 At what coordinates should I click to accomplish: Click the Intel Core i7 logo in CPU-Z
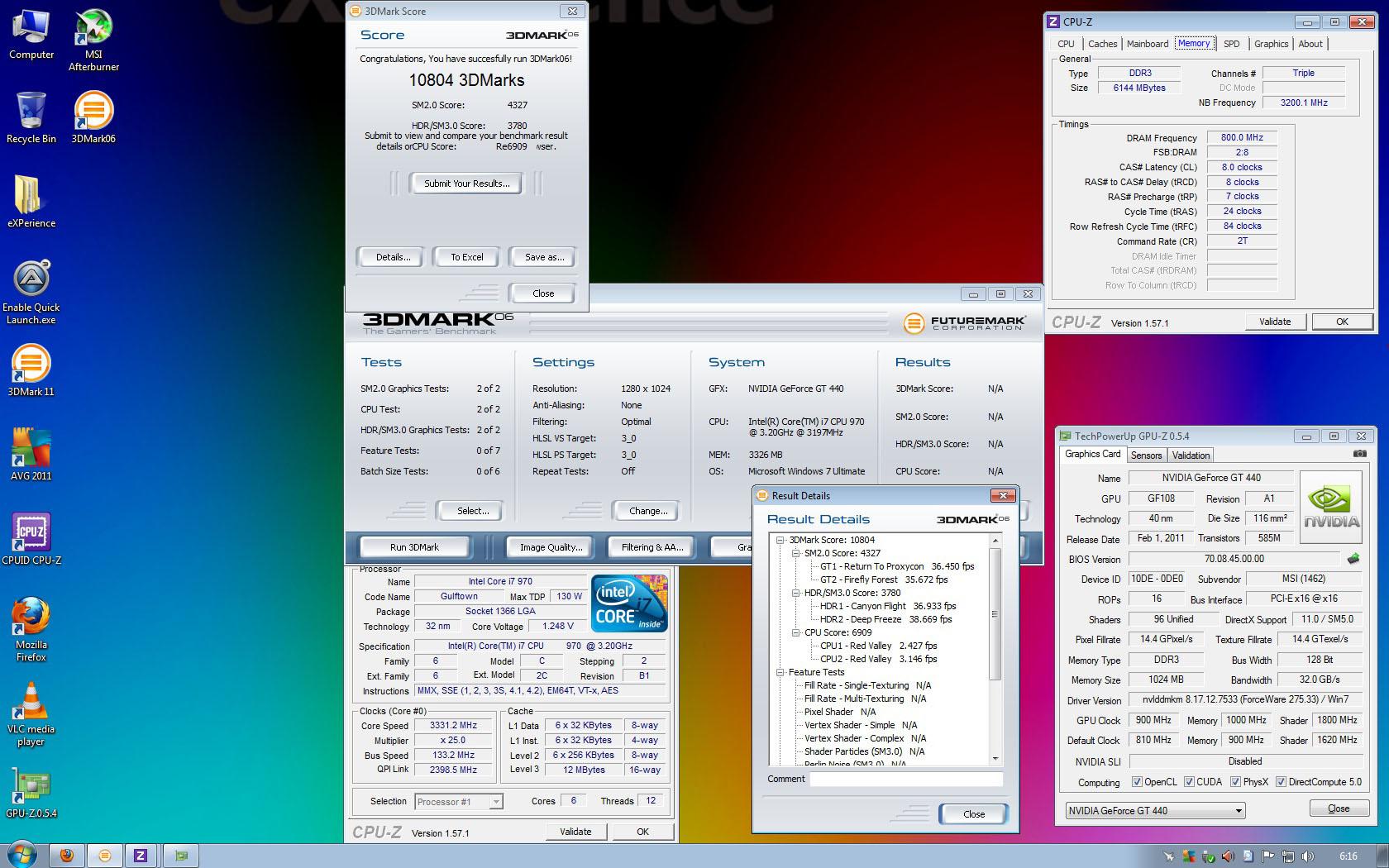click(630, 603)
